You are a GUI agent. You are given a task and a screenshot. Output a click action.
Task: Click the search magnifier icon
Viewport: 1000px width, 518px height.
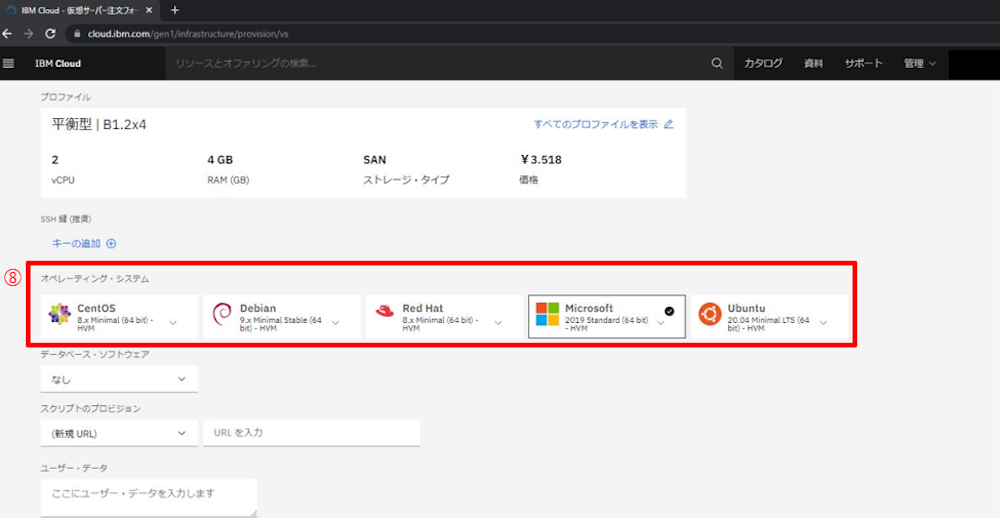coord(716,63)
